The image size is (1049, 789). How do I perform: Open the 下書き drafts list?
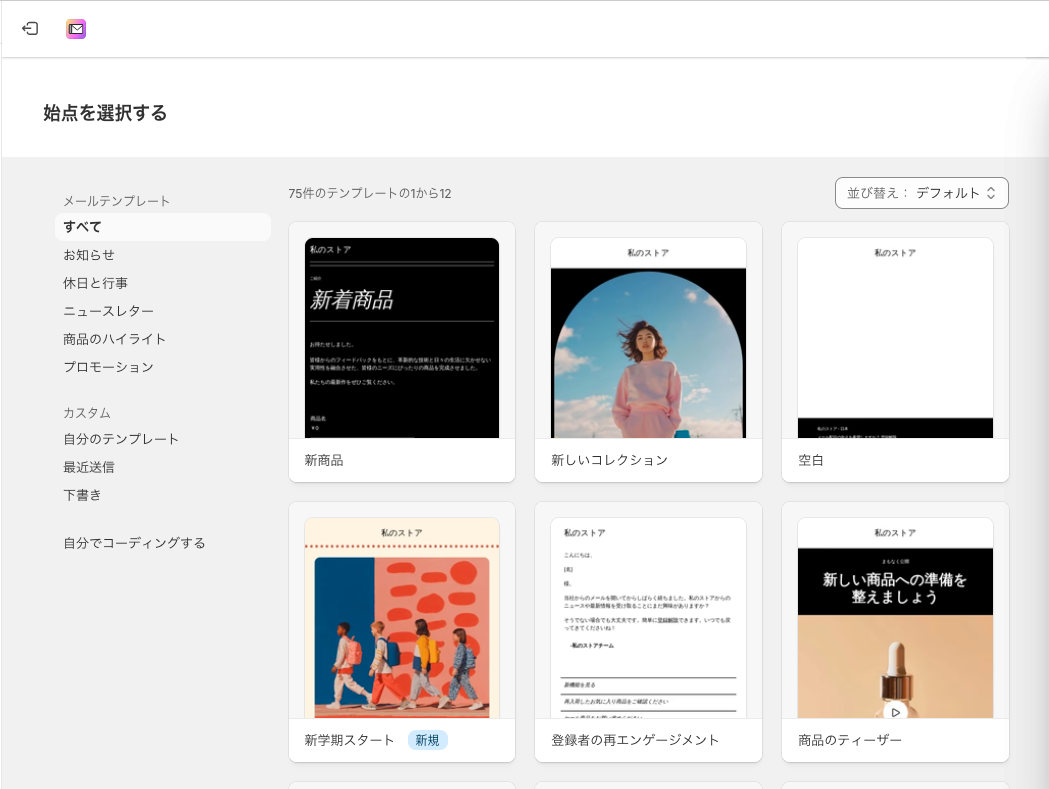[82, 495]
